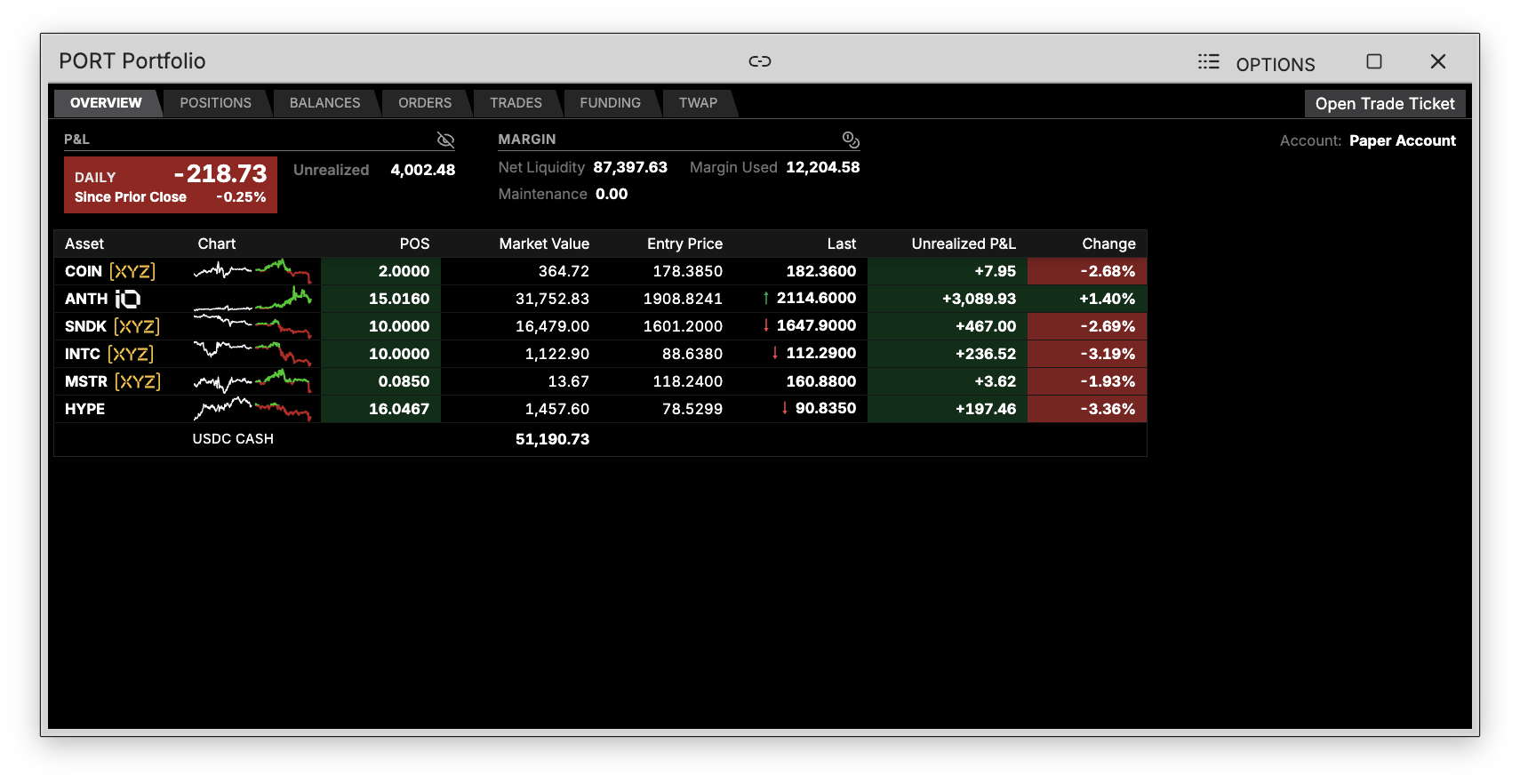The image size is (1520, 784).
Task: Open the OPTIONS list menu
Action: coord(1256,63)
